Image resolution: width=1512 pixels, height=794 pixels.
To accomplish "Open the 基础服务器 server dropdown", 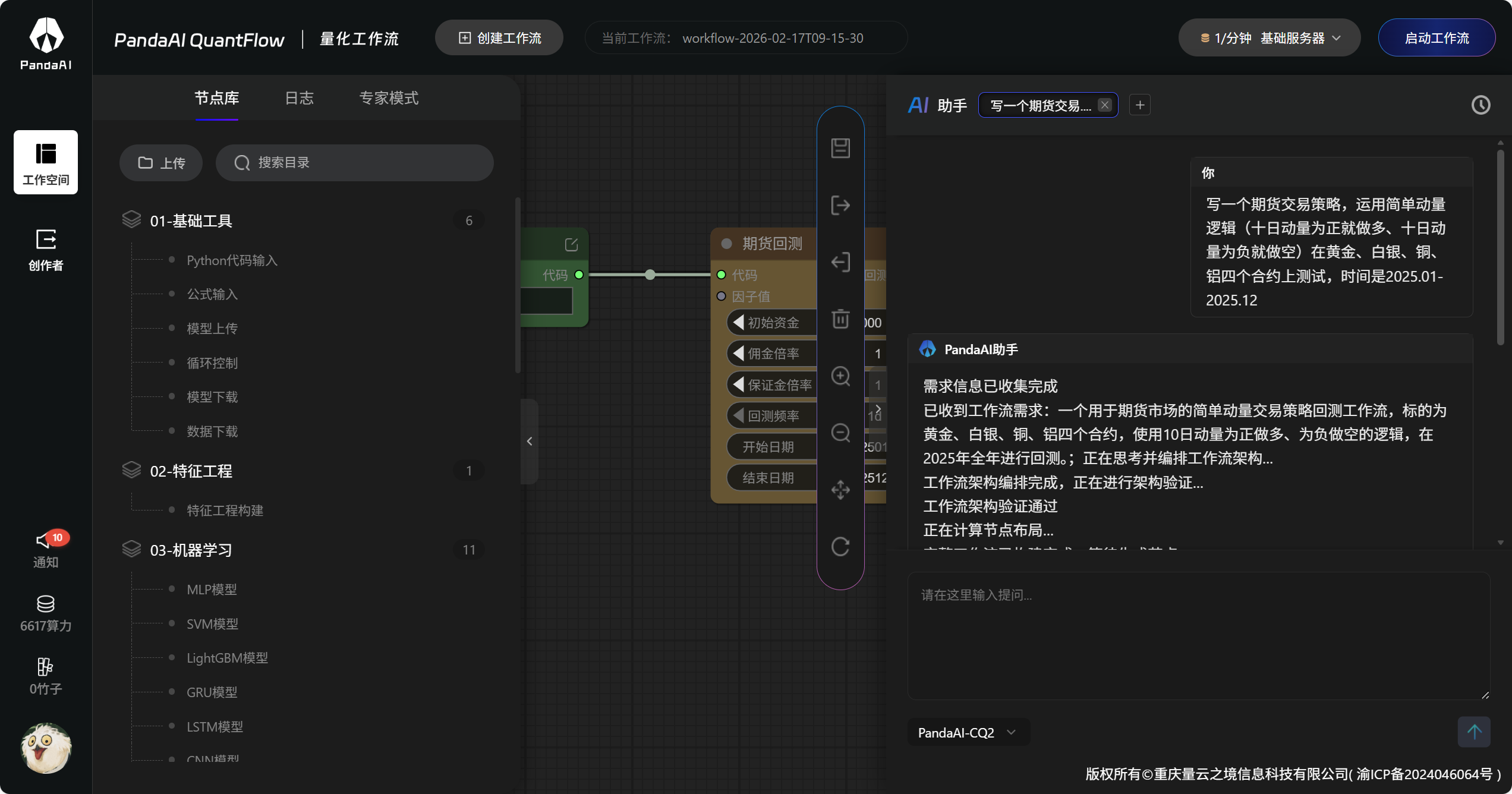I will [x=1269, y=38].
